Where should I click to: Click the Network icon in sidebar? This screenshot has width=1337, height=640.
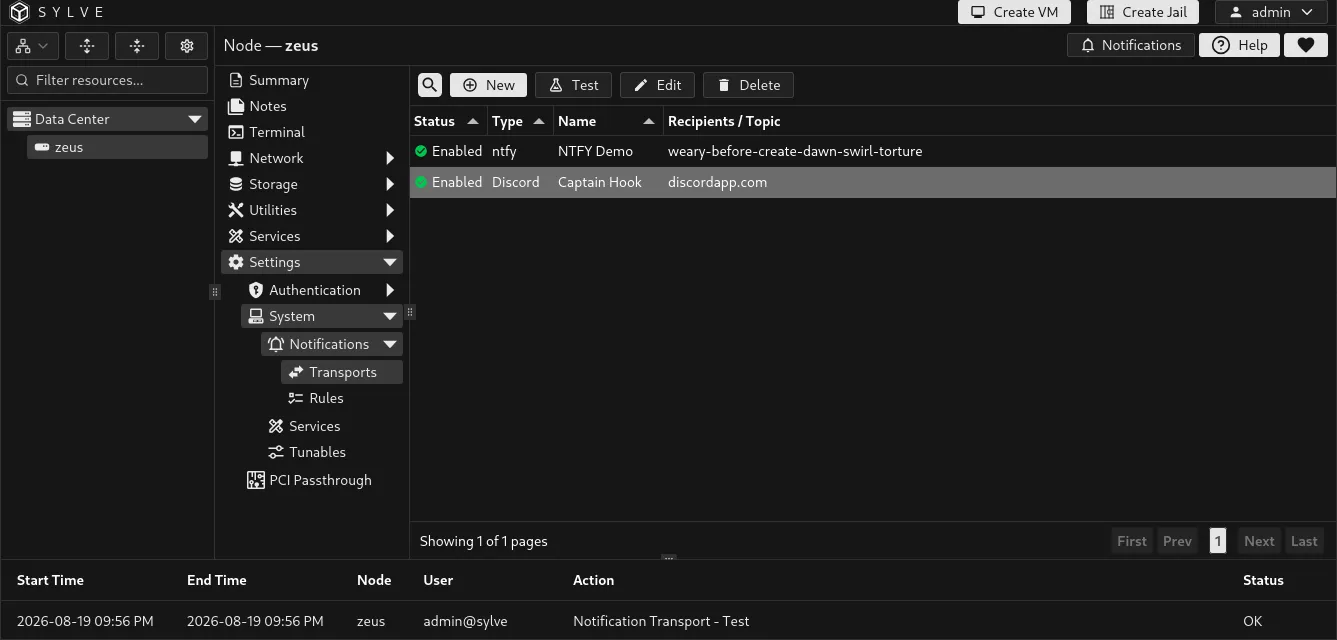[236, 158]
